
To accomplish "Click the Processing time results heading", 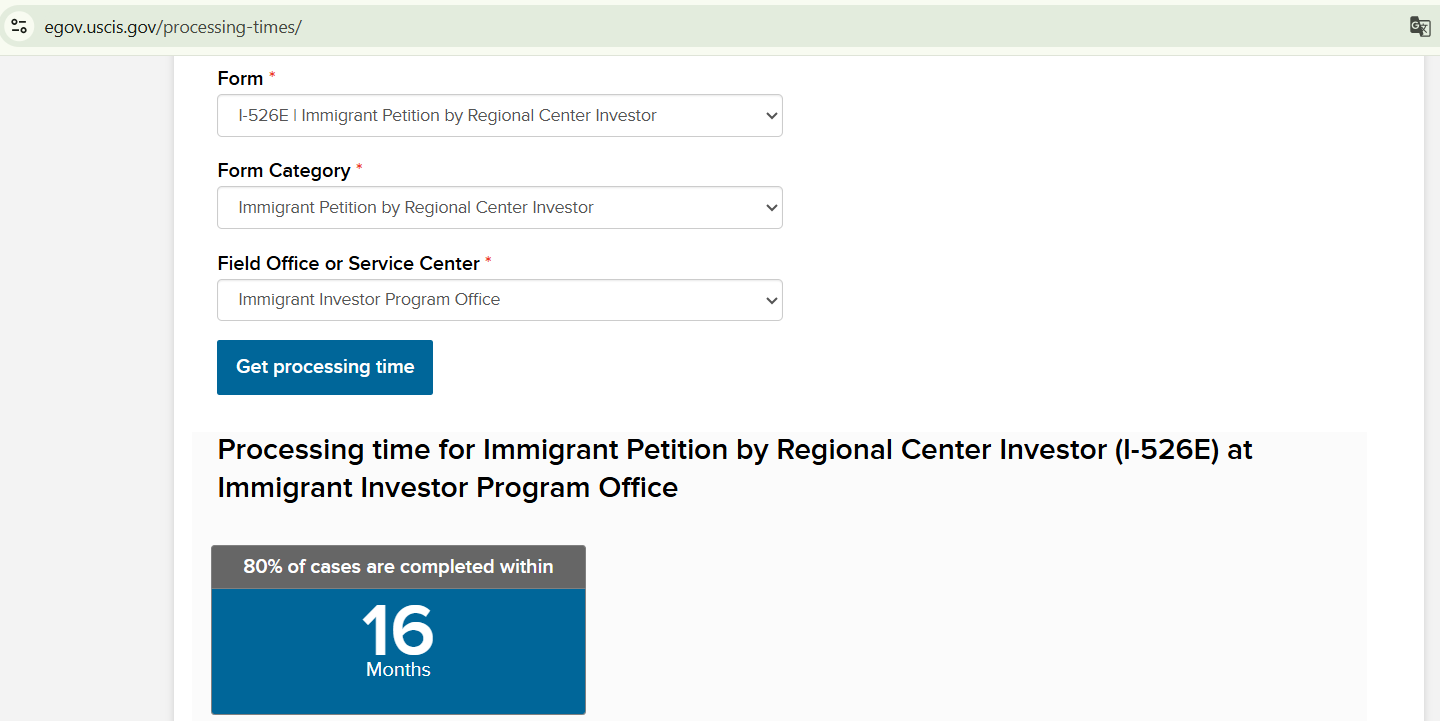I will coord(735,468).
